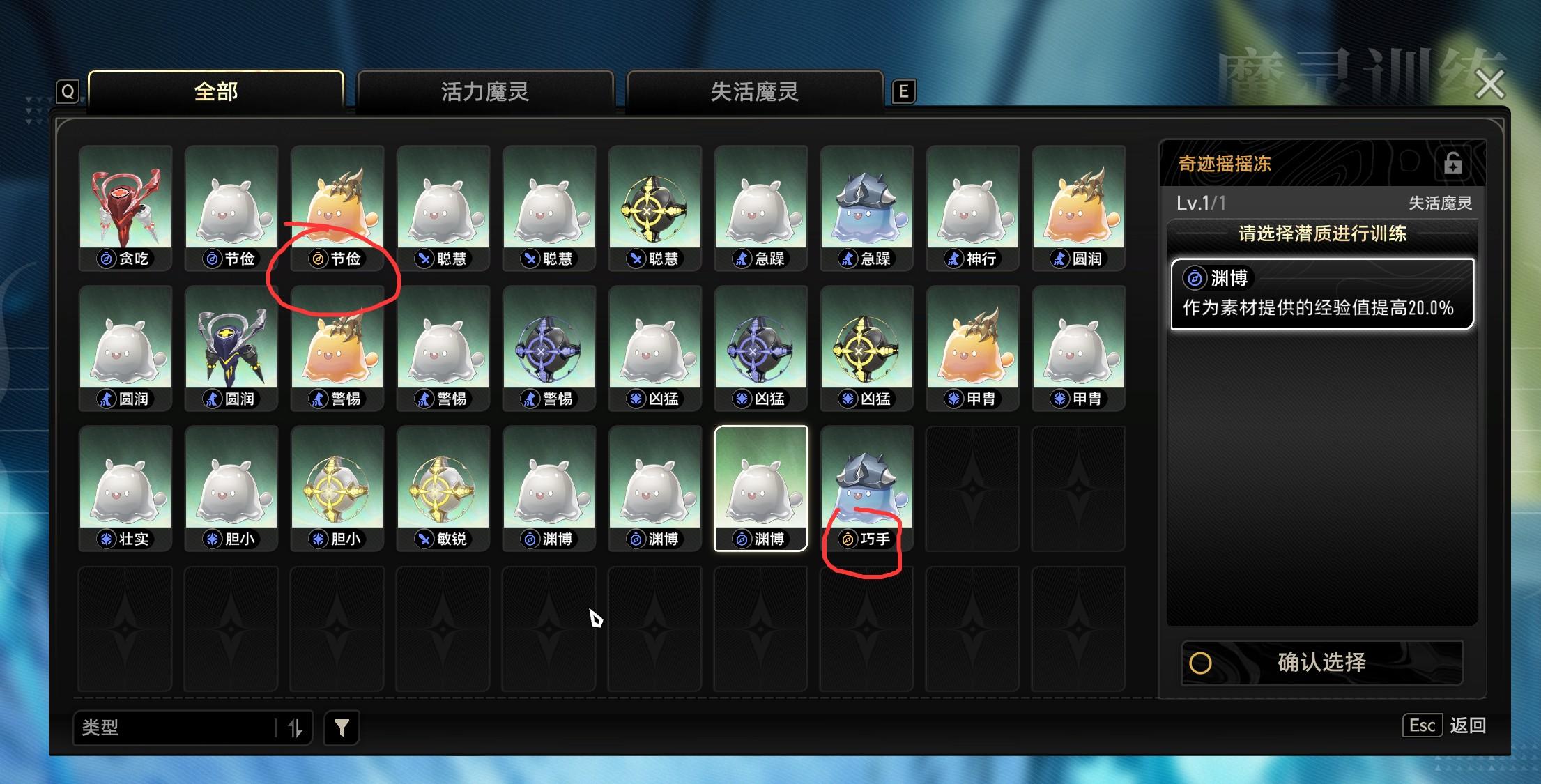Image resolution: width=1541 pixels, height=784 pixels.
Task: Close the 魔灵训练 panel with X
Action: coord(1490,85)
